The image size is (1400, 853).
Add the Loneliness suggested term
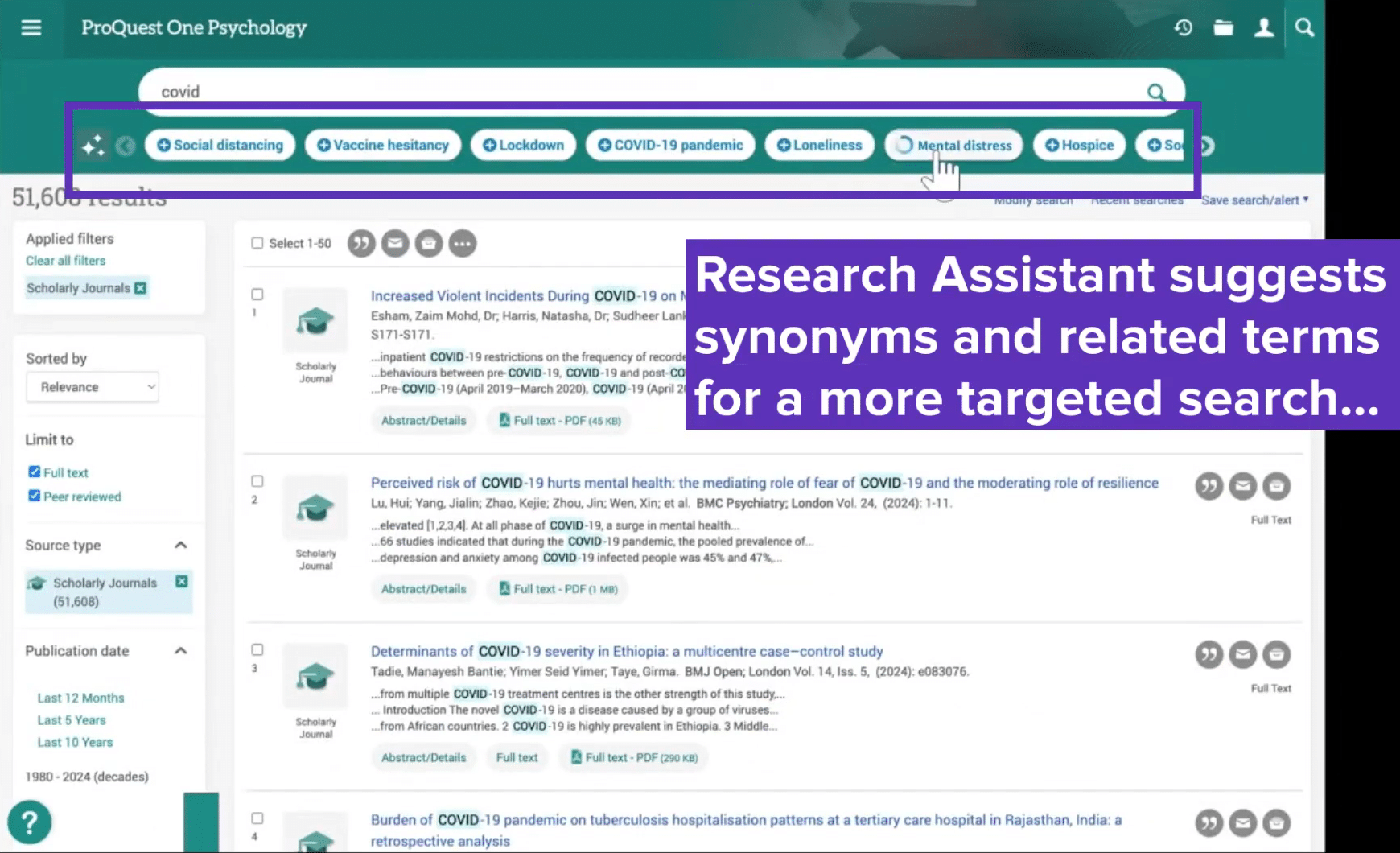819,146
